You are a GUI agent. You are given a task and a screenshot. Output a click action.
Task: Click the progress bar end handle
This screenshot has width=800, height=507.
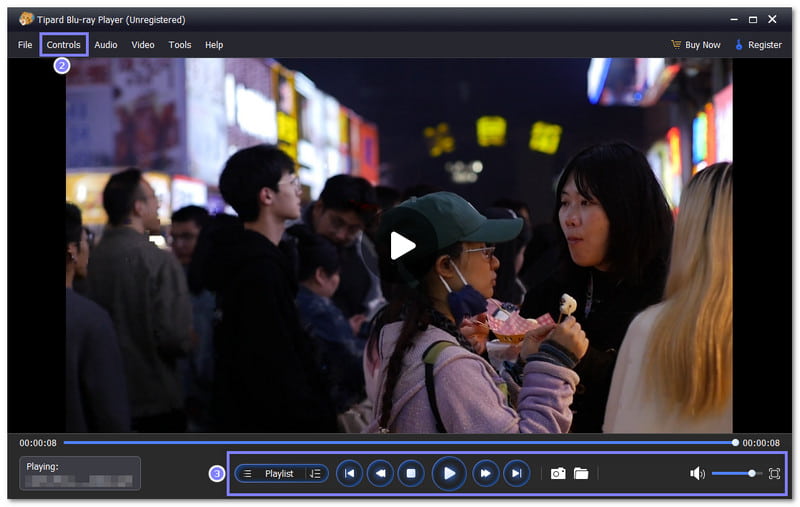[x=735, y=443]
